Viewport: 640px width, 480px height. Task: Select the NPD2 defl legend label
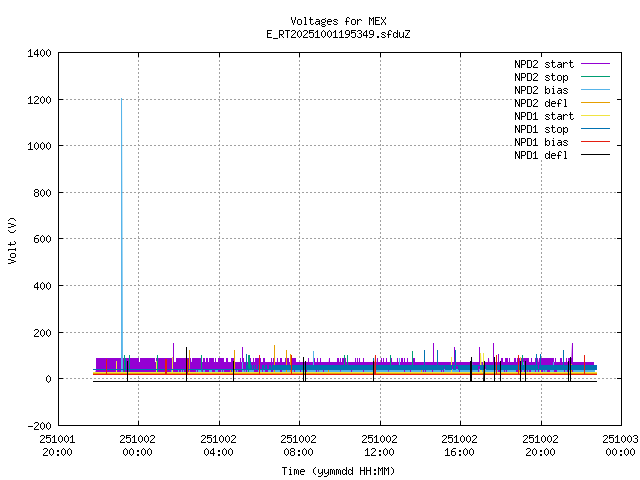coord(541,103)
